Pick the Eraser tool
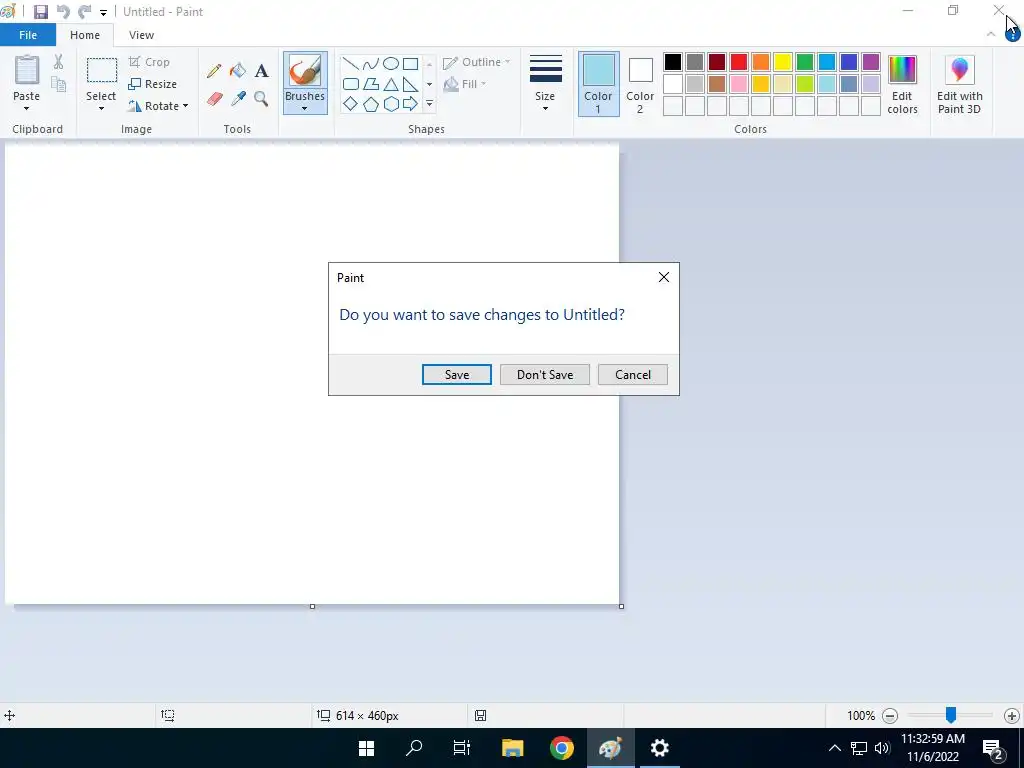 click(x=214, y=99)
